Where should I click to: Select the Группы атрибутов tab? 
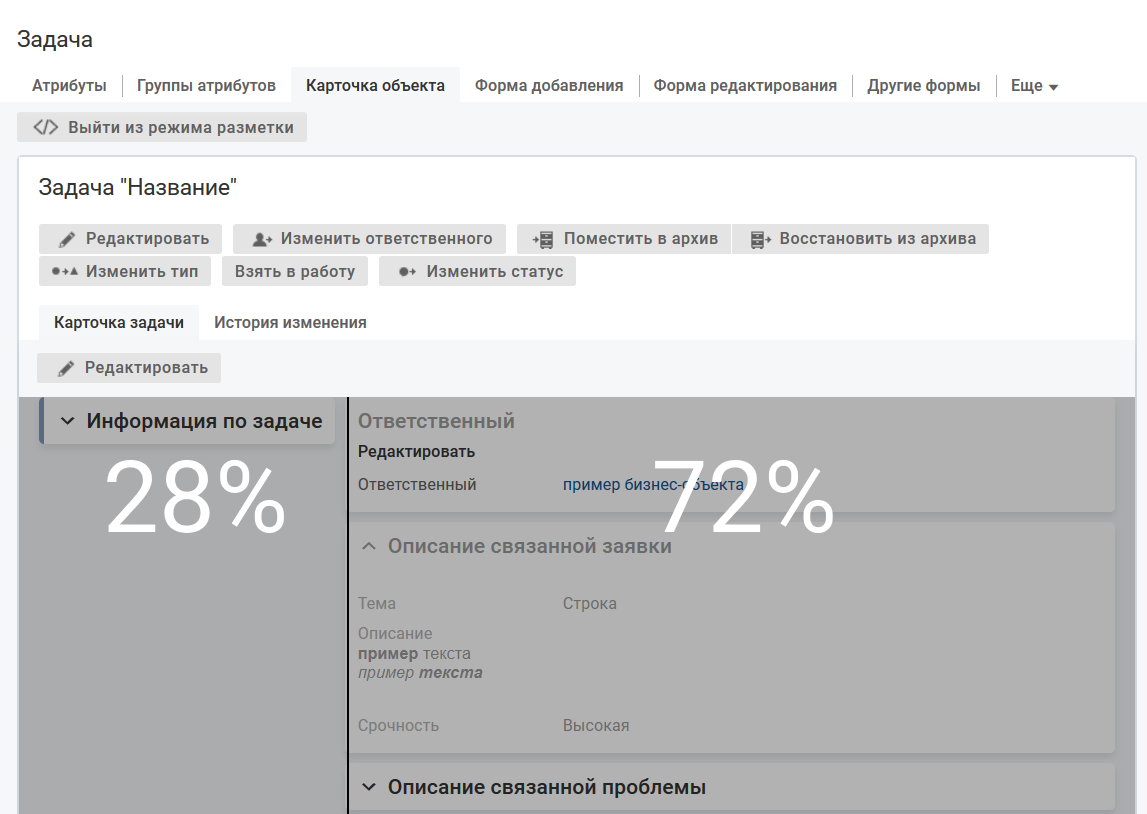pos(206,86)
